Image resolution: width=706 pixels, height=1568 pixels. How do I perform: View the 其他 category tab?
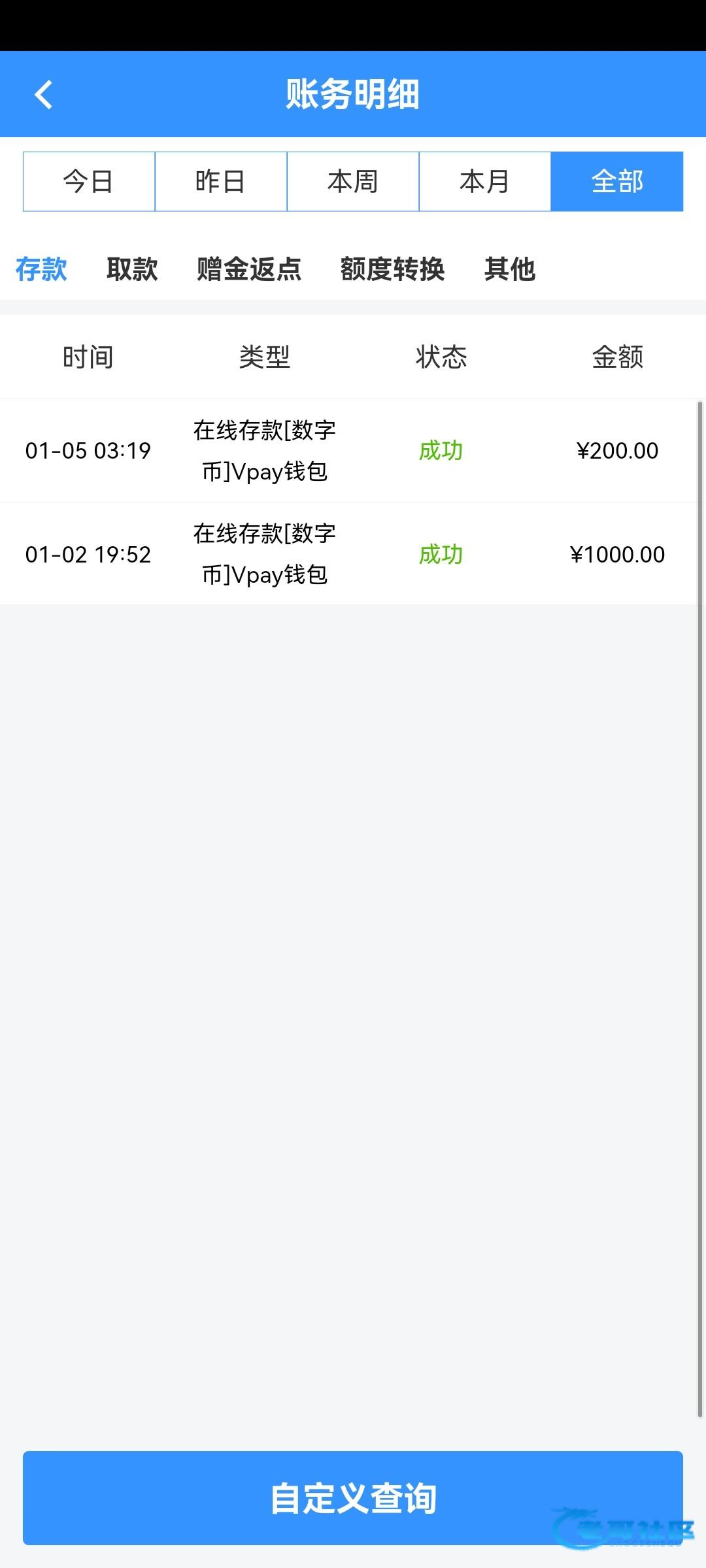tap(510, 269)
